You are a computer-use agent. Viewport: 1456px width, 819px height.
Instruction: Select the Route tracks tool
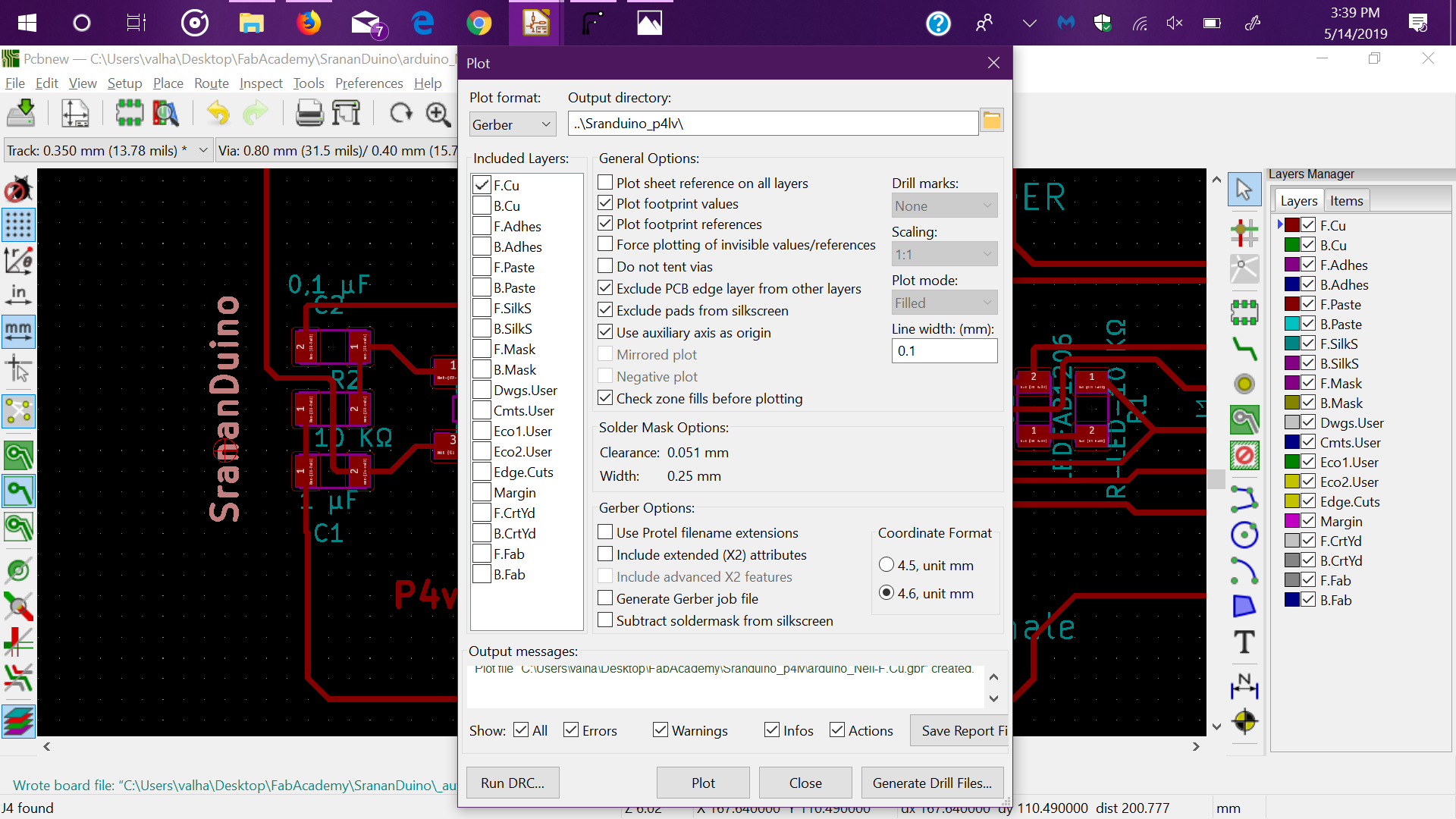point(1244,348)
